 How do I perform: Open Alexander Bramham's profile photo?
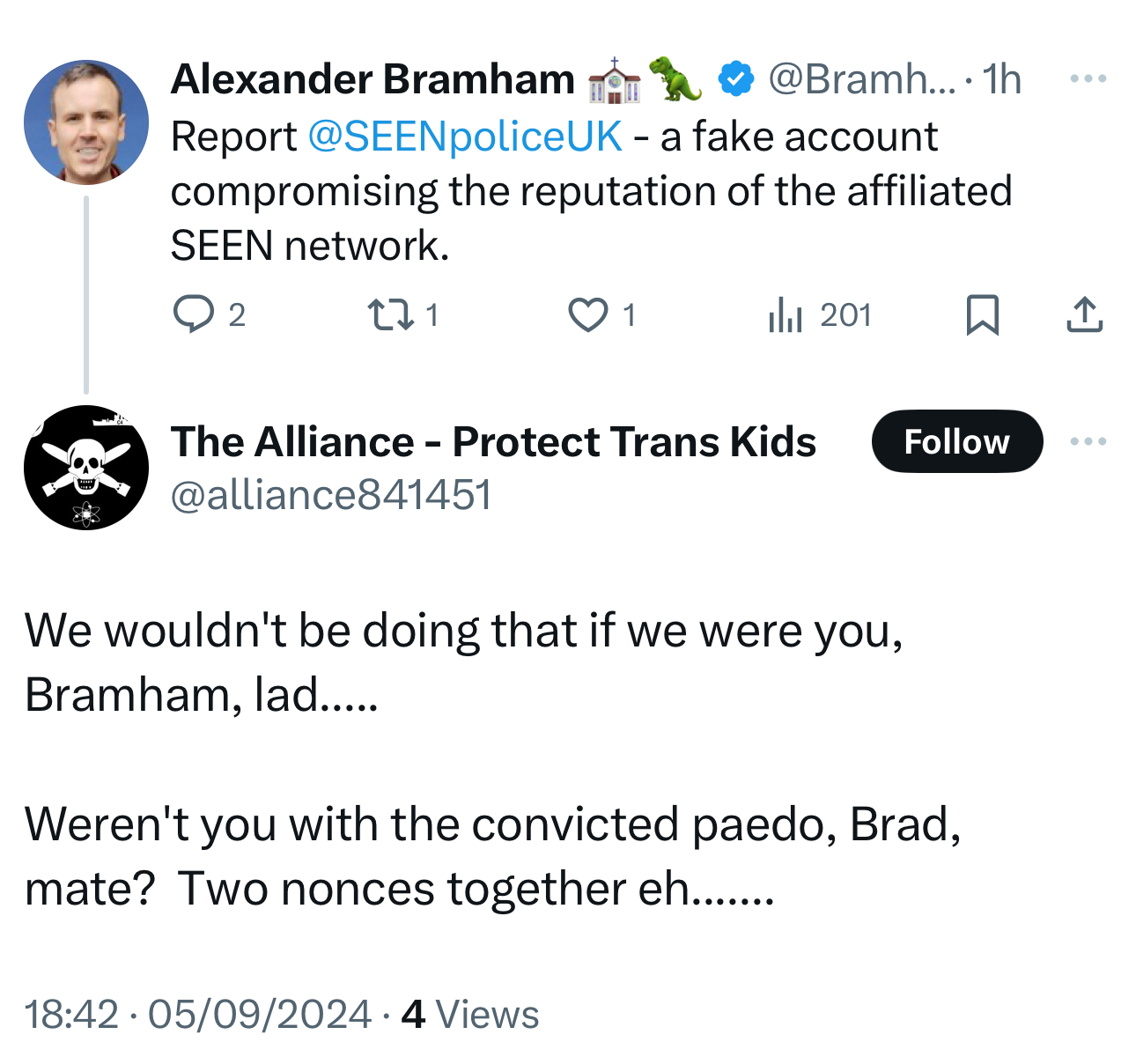click(86, 122)
